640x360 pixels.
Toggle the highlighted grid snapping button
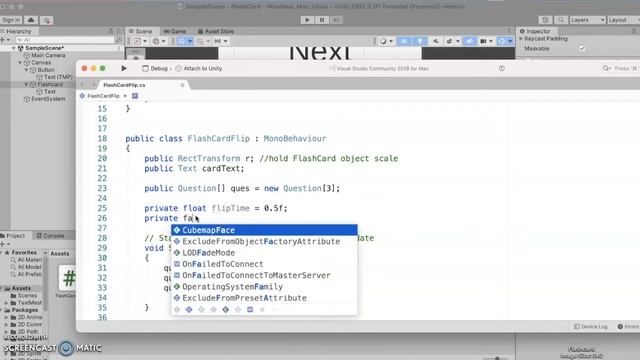click(185, 41)
